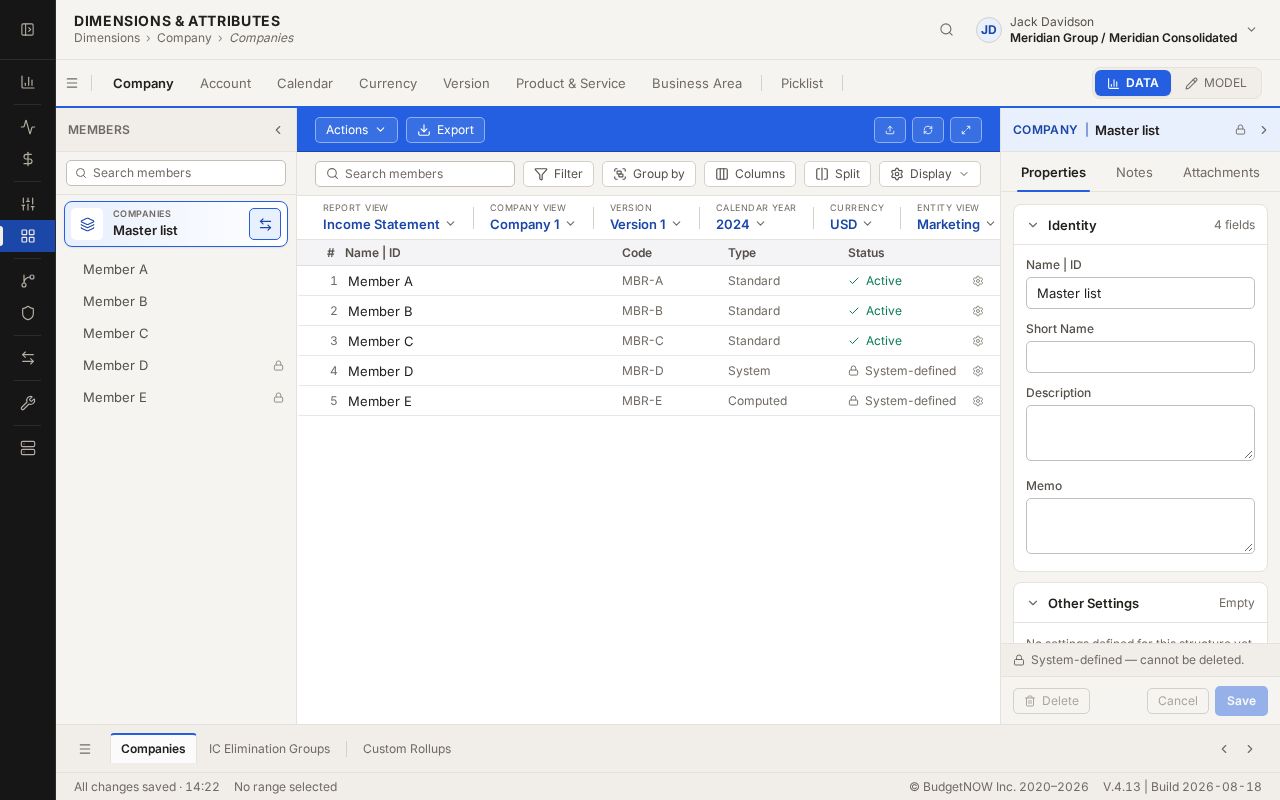Click the Filter button
This screenshot has width=1280, height=800.
click(x=558, y=174)
